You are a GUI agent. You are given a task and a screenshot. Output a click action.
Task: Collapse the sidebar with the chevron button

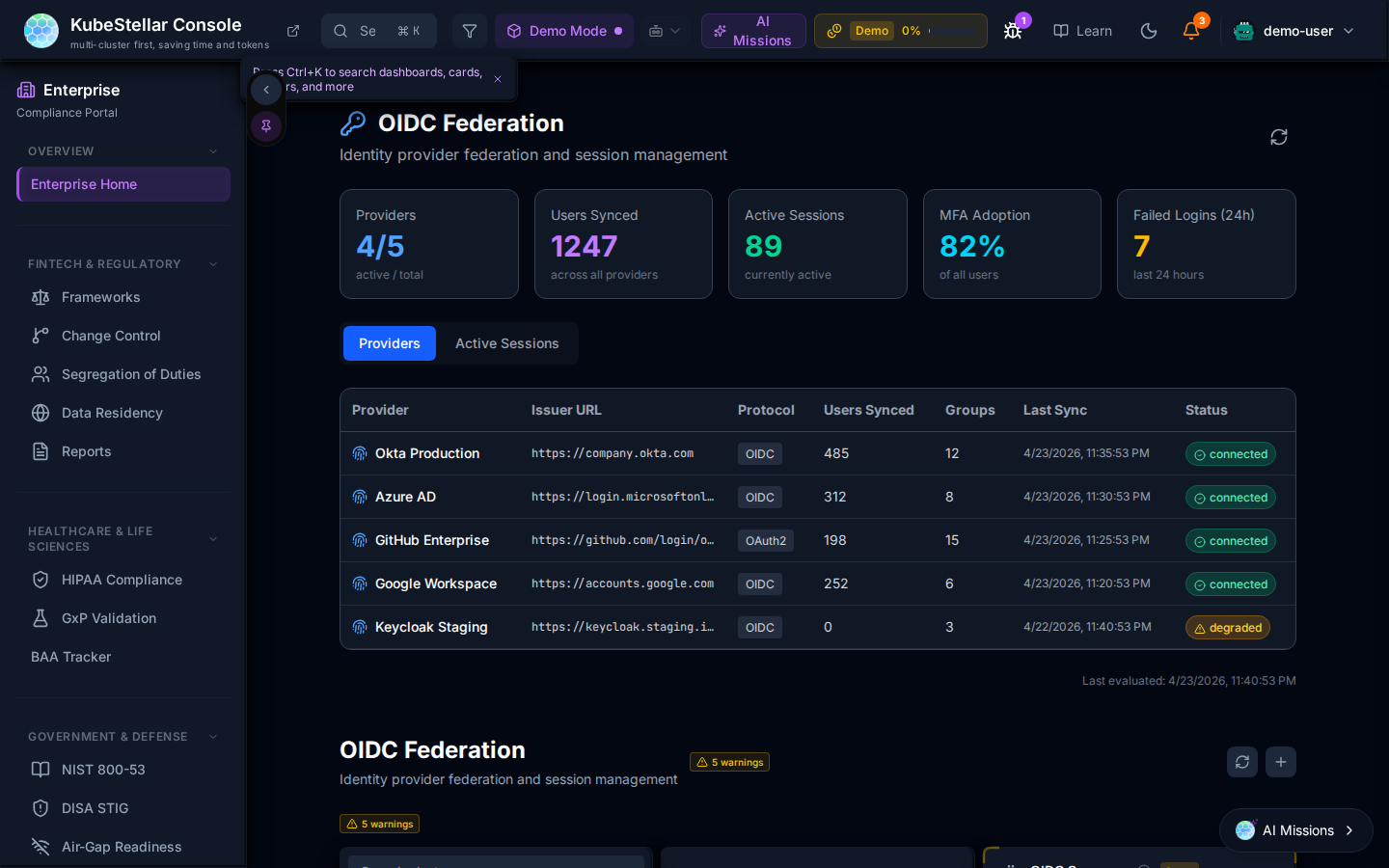pos(266,90)
